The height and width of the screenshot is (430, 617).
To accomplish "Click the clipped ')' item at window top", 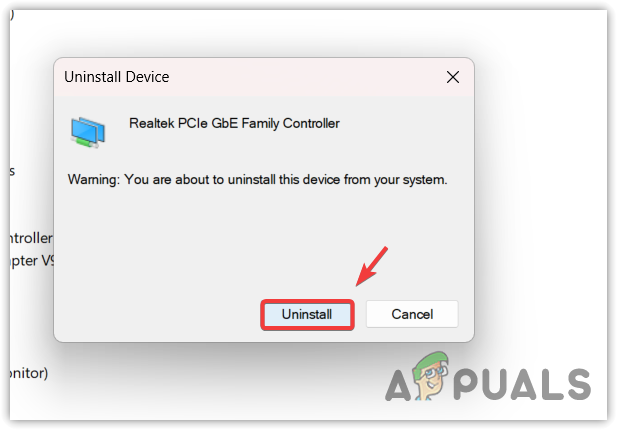I will coord(12,15).
